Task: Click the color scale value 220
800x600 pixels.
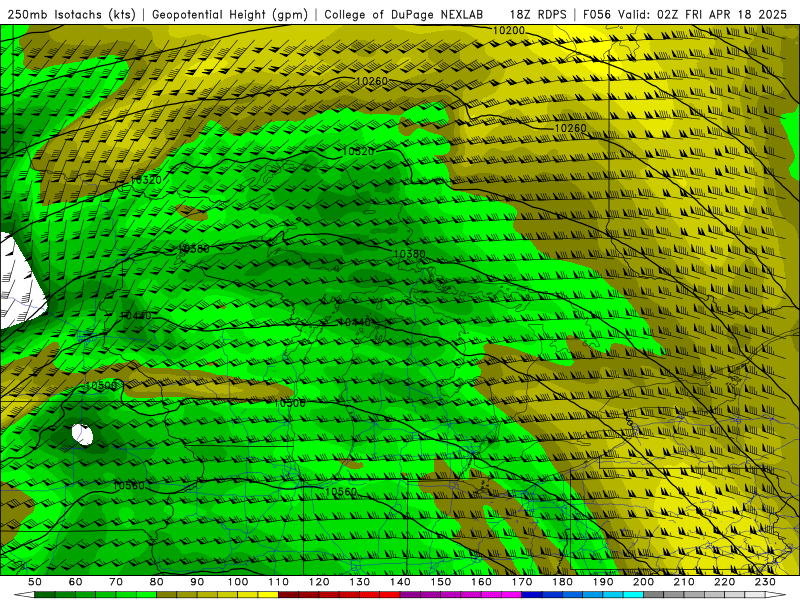Action: coord(724,582)
